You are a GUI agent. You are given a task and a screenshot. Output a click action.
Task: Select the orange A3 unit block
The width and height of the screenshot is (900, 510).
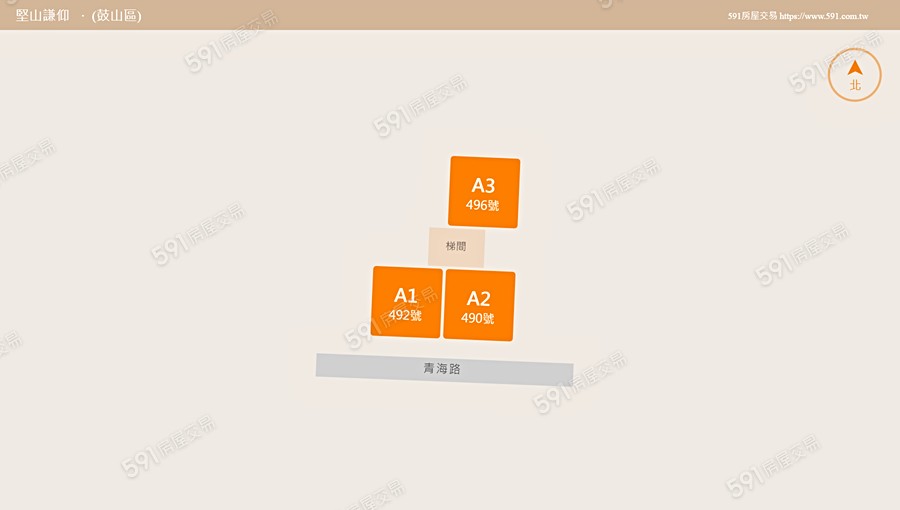click(484, 192)
